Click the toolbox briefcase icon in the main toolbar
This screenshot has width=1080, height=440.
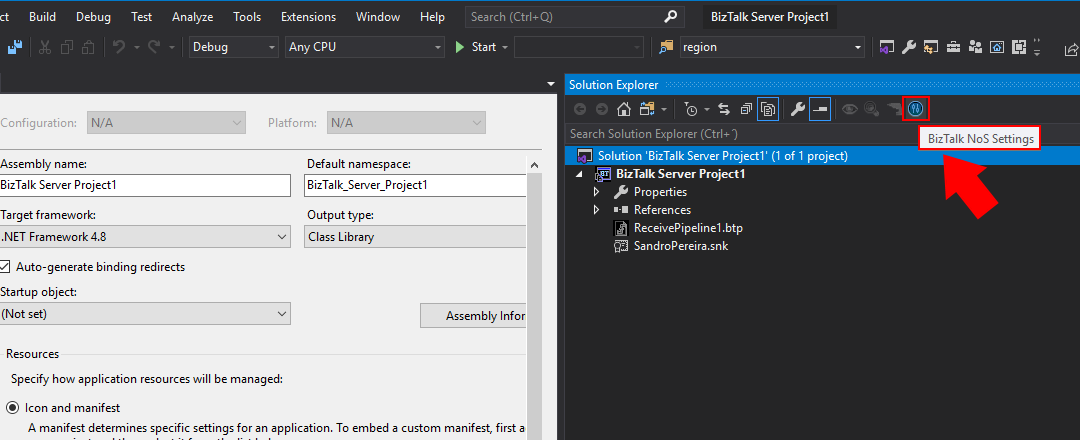pyautogui.click(x=953, y=48)
